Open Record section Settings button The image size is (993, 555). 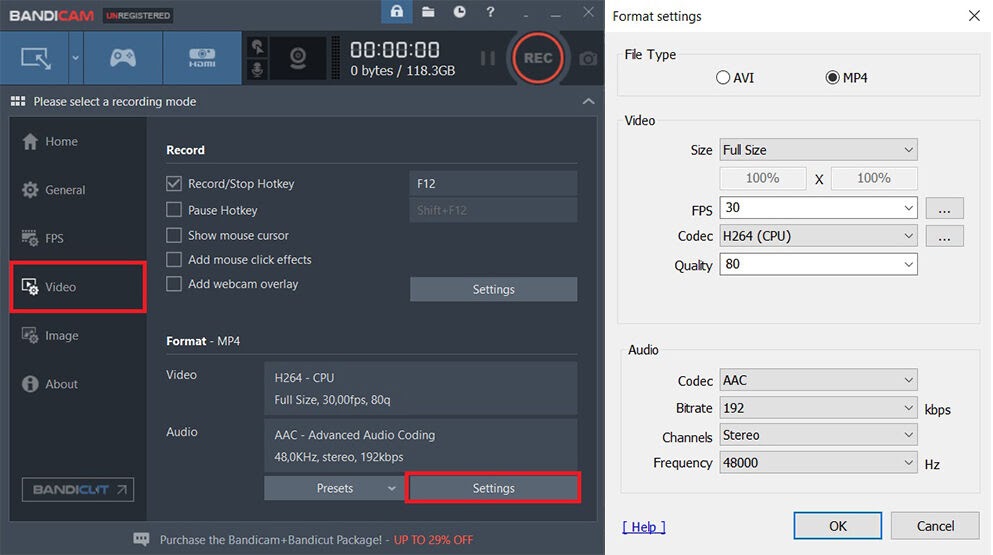point(493,289)
